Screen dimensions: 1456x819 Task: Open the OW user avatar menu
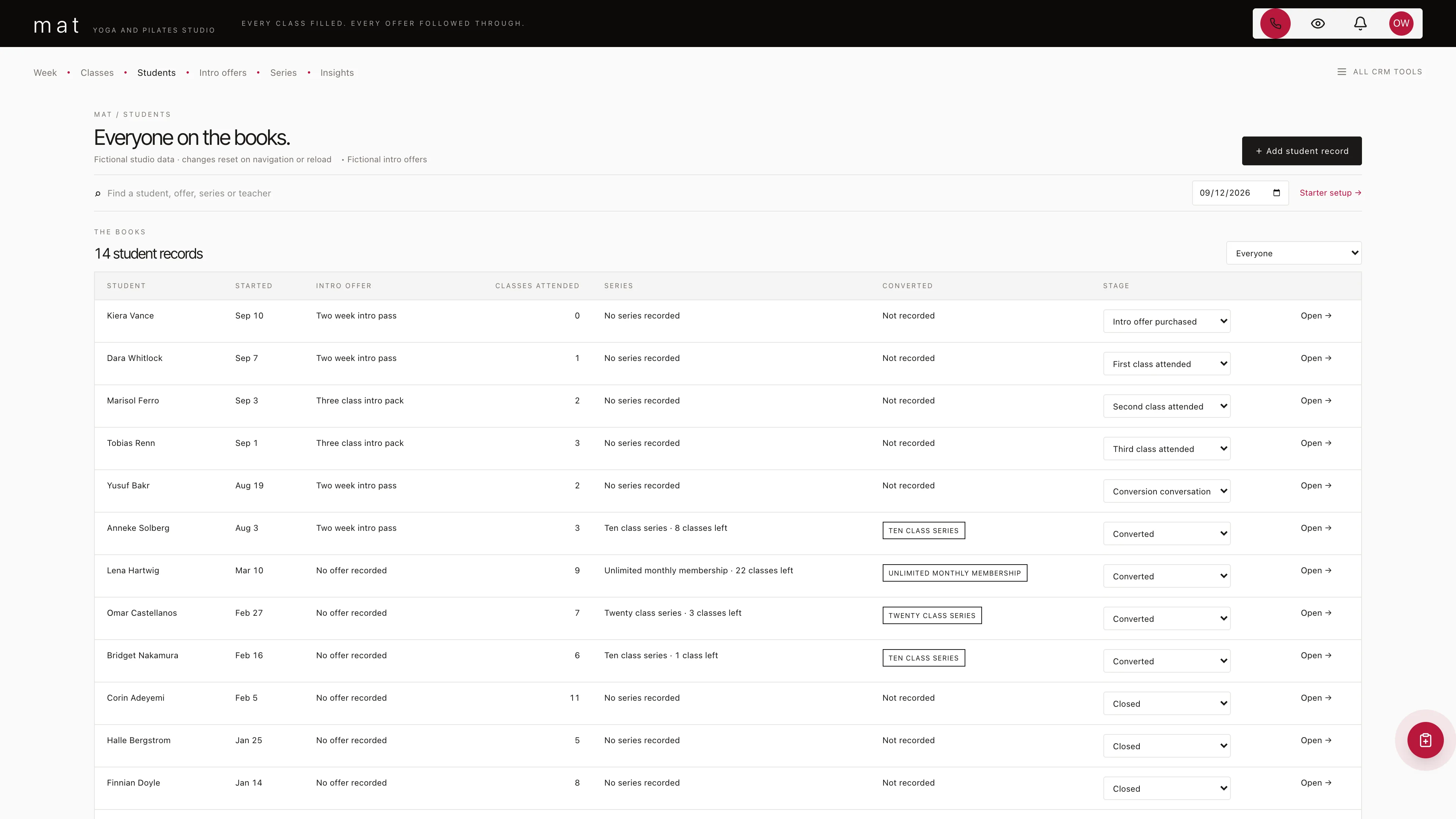[1401, 23]
